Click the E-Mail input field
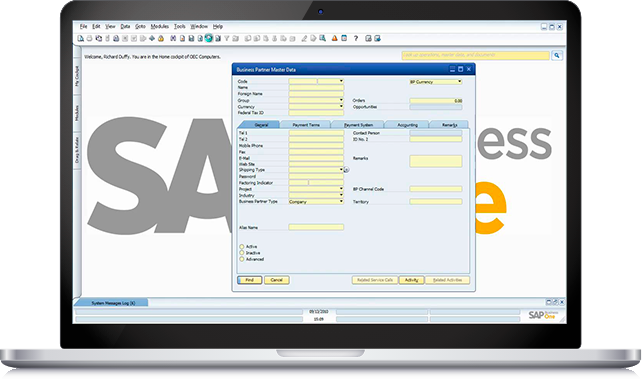 316,158
